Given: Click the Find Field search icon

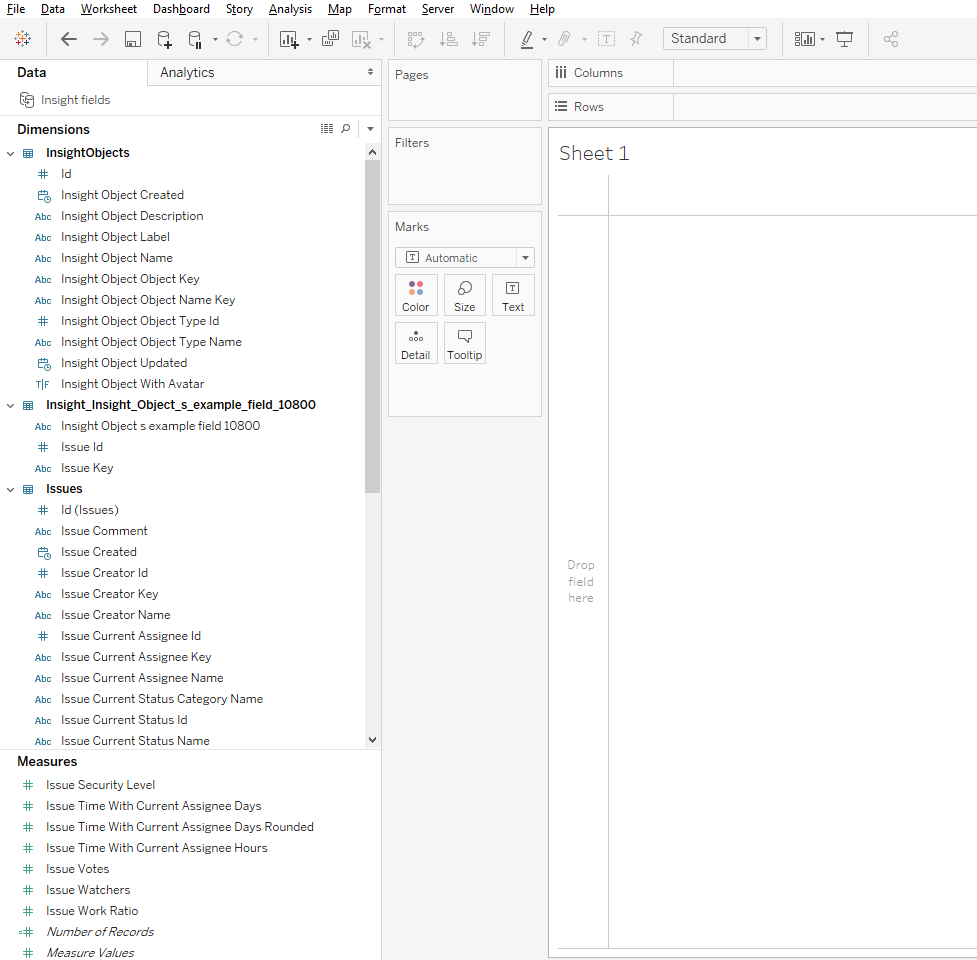Looking at the screenshot, I should pos(346,129).
